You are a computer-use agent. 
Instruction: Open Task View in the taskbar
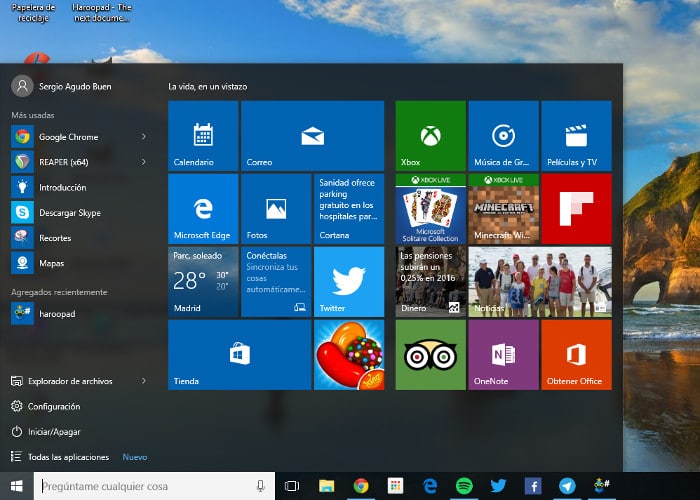292,486
